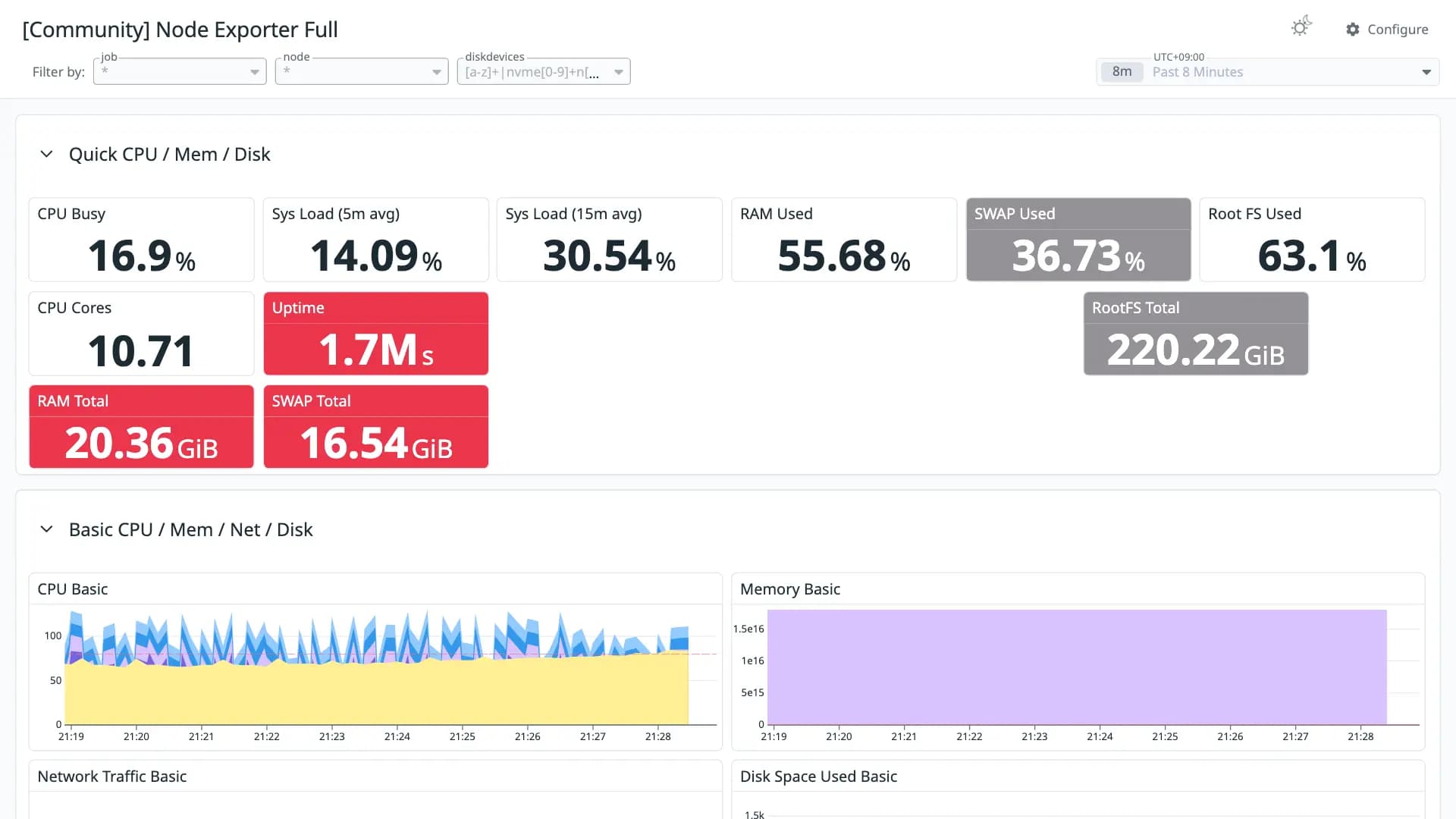Select the CPU Busy 16.9% tile

point(141,240)
